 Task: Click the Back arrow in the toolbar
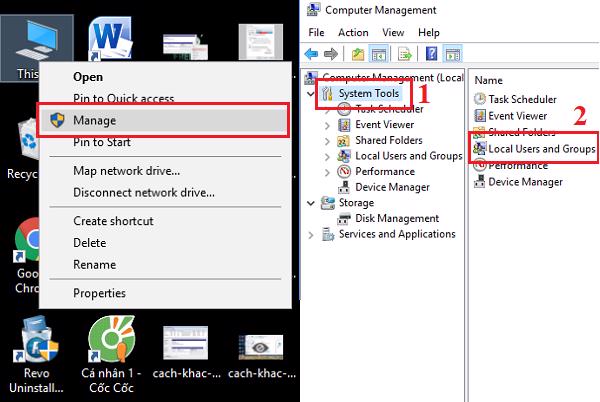tap(312, 53)
